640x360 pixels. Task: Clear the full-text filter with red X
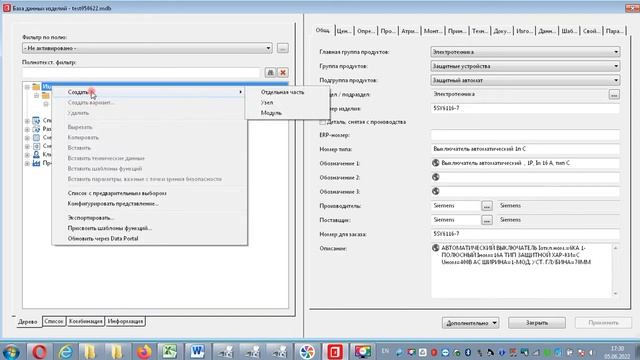tap(282, 73)
